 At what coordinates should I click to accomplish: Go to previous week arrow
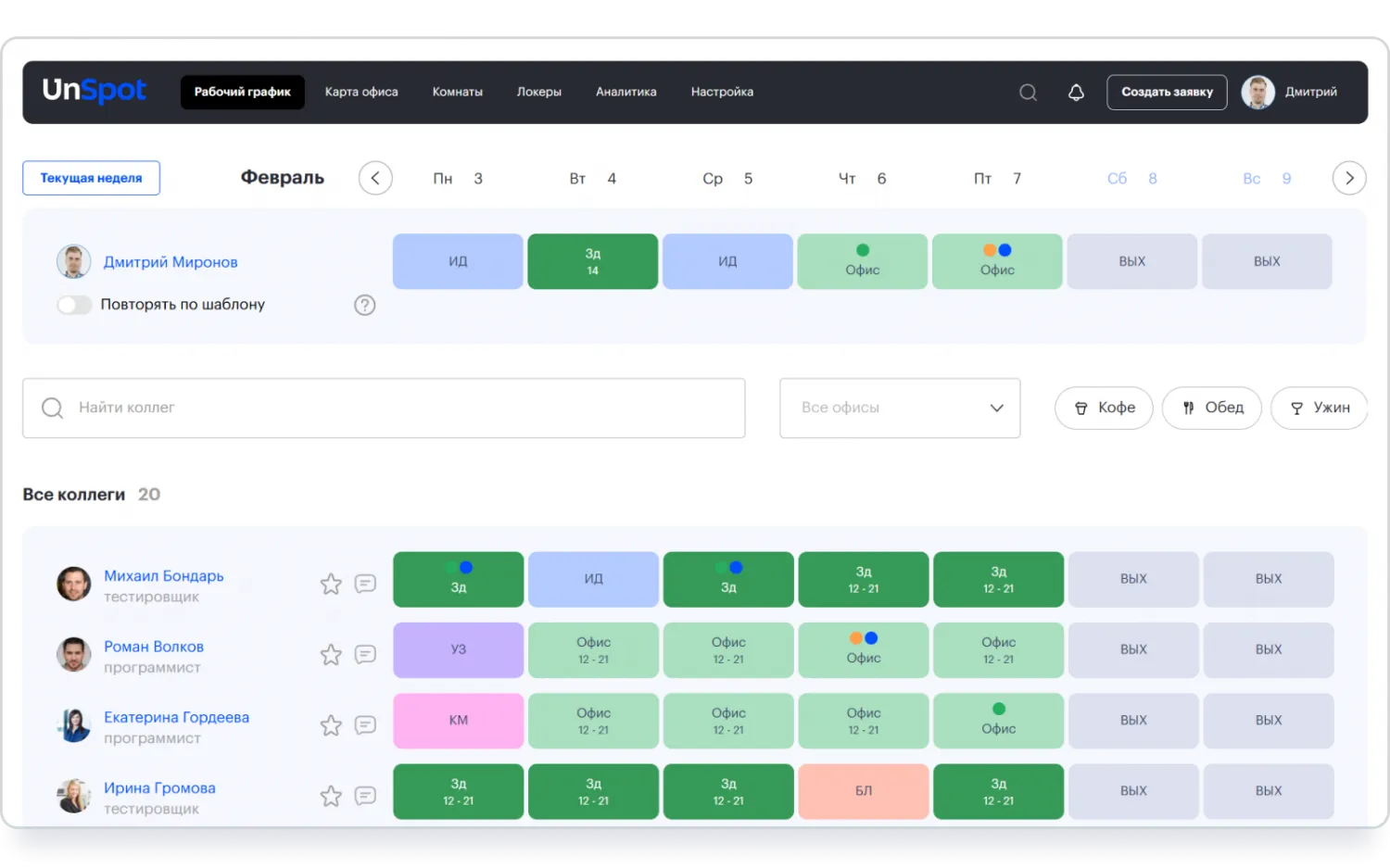[x=375, y=178]
